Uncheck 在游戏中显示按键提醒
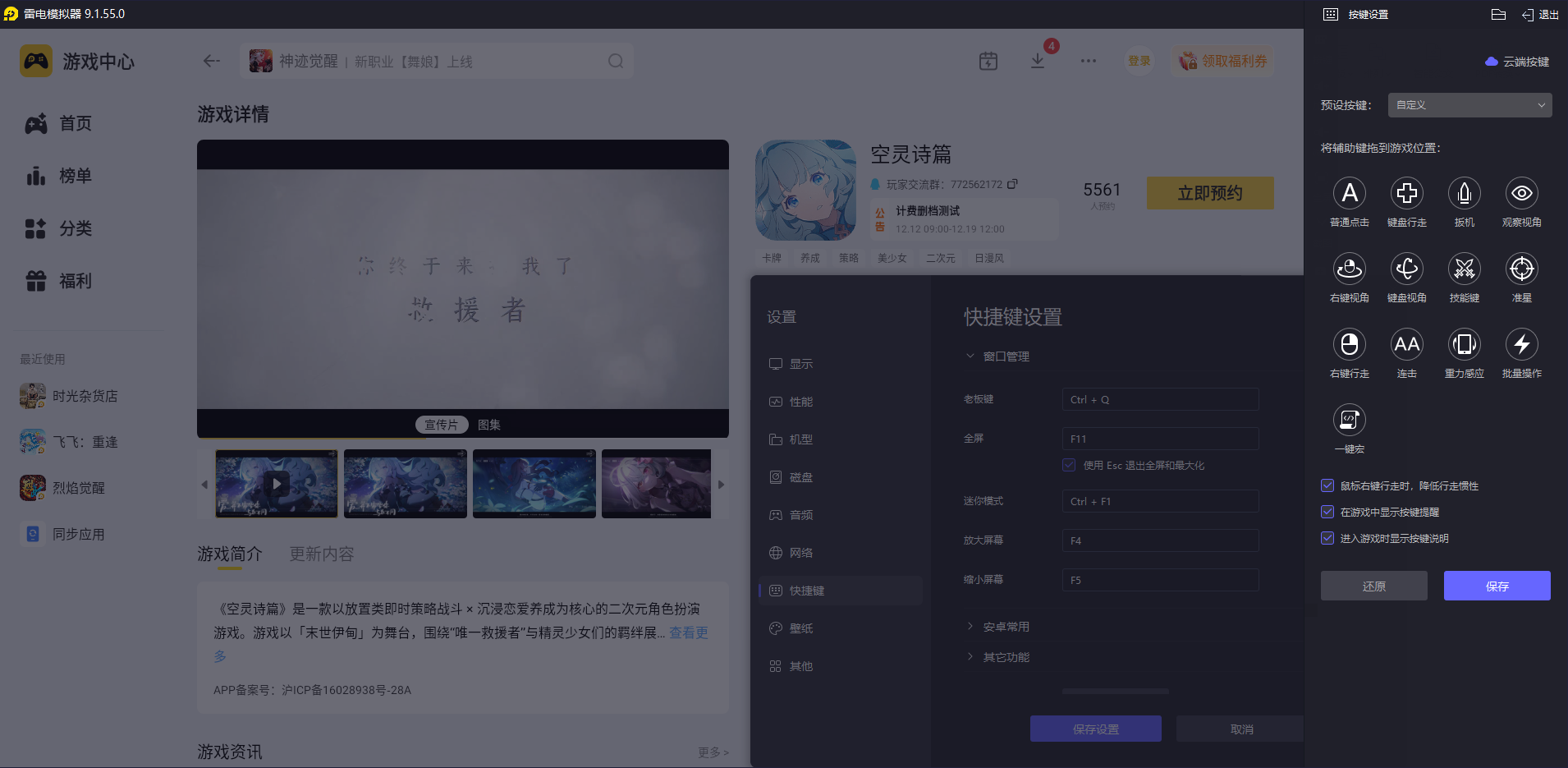 1327,512
